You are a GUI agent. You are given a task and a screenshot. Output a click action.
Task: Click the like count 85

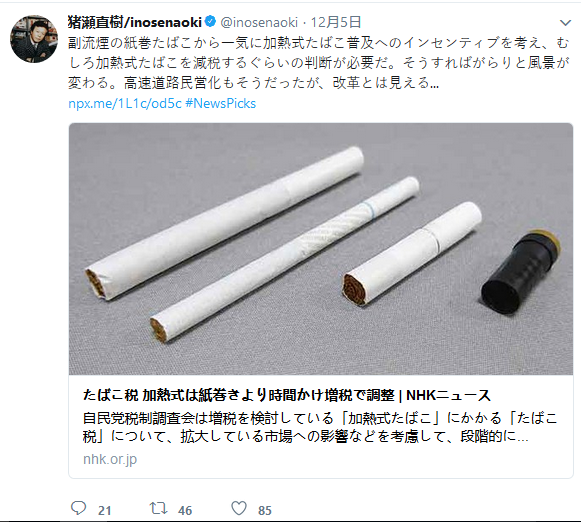pyautogui.click(x=265, y=511)
